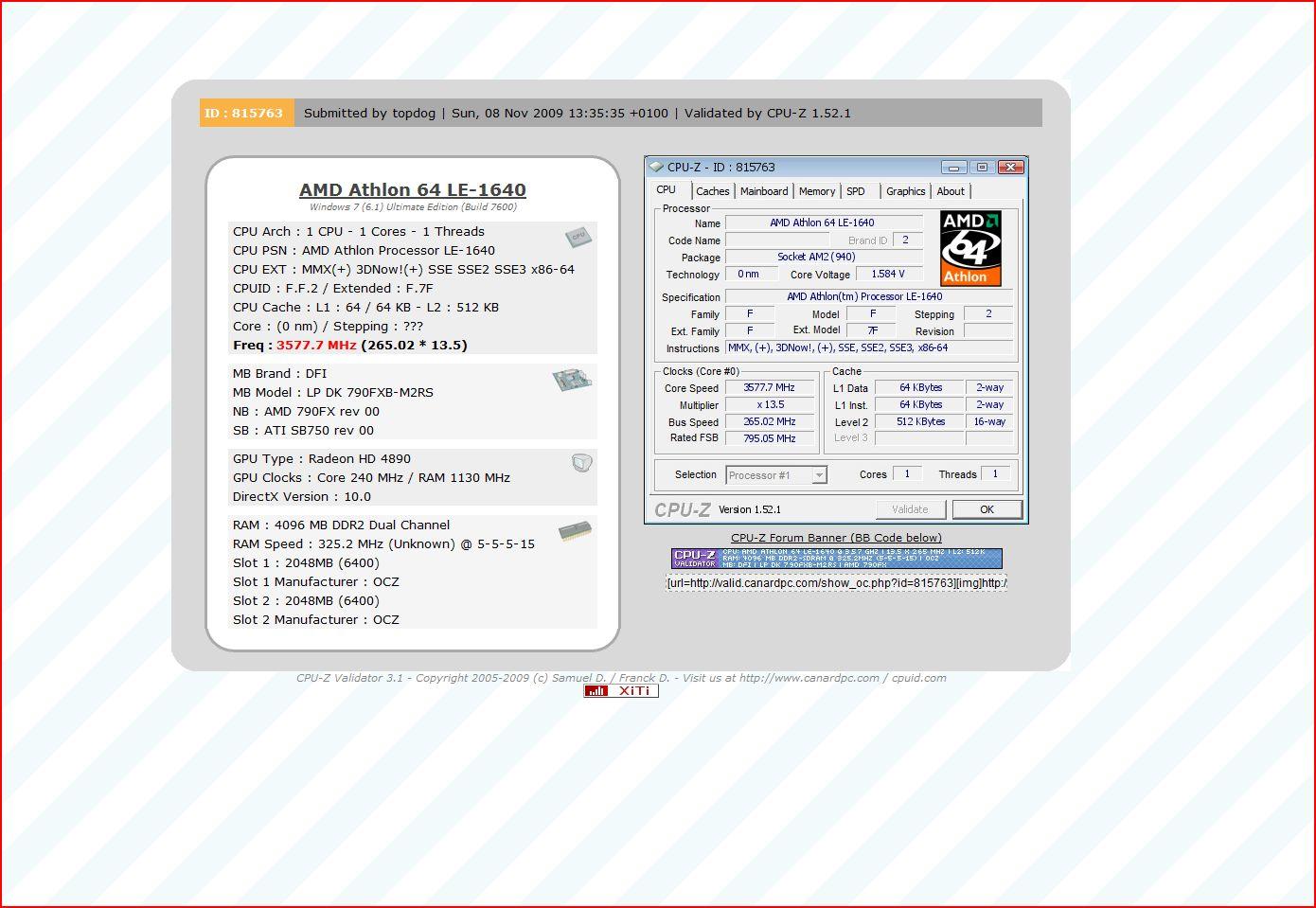Click the Windows 7 Ultimate Edition subtitle
This screenshot has width=1316, height=908.
[413, 207]
